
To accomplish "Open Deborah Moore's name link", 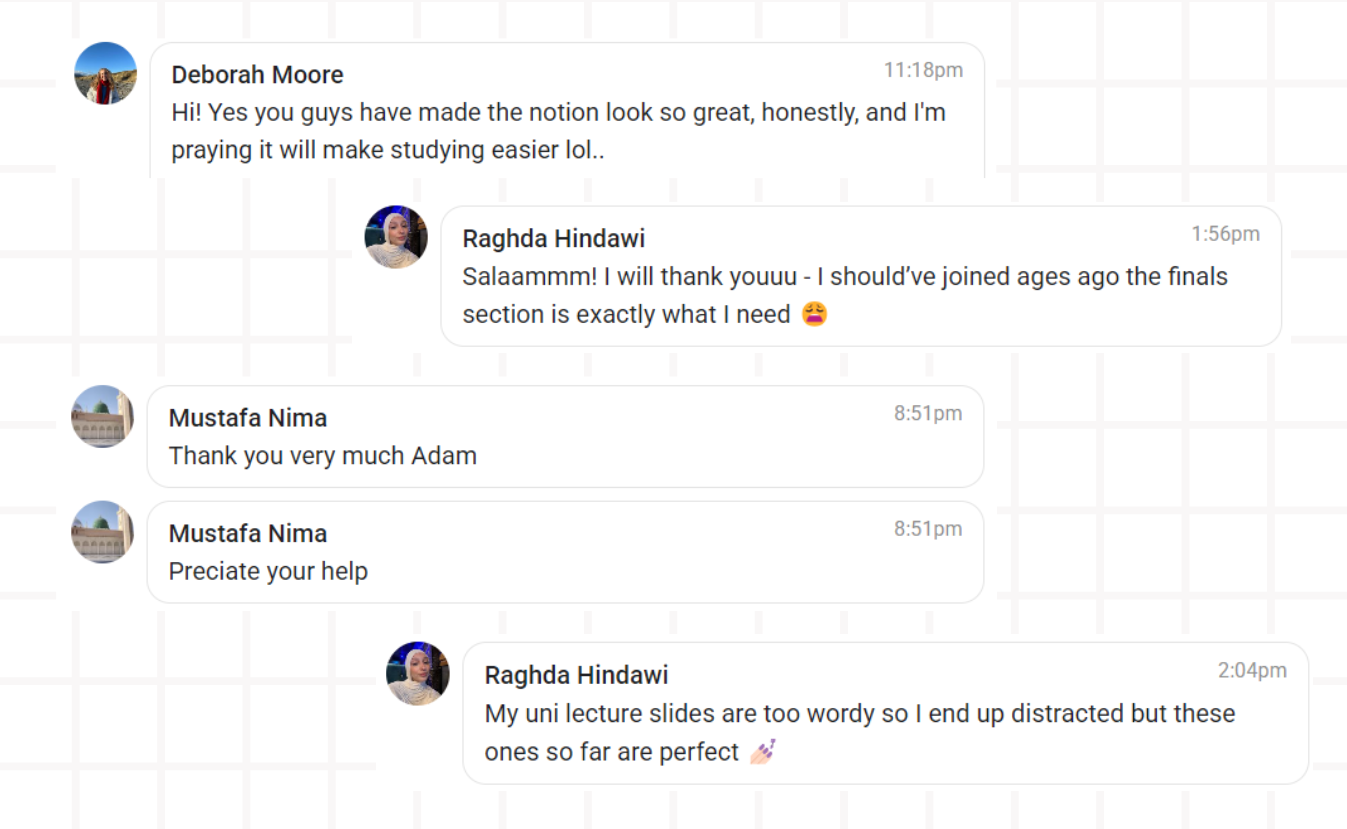I will [257, 75].
